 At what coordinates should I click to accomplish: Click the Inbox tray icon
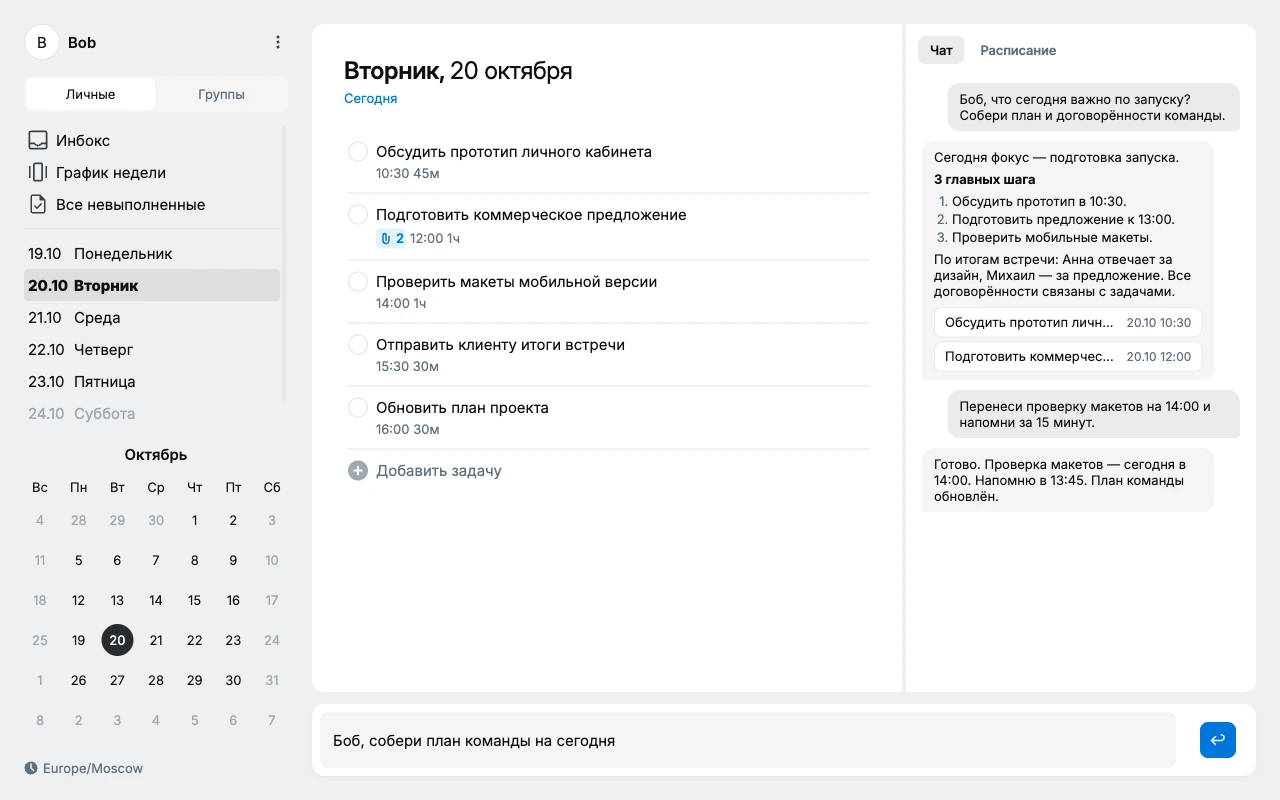click(x=38, y=140)
